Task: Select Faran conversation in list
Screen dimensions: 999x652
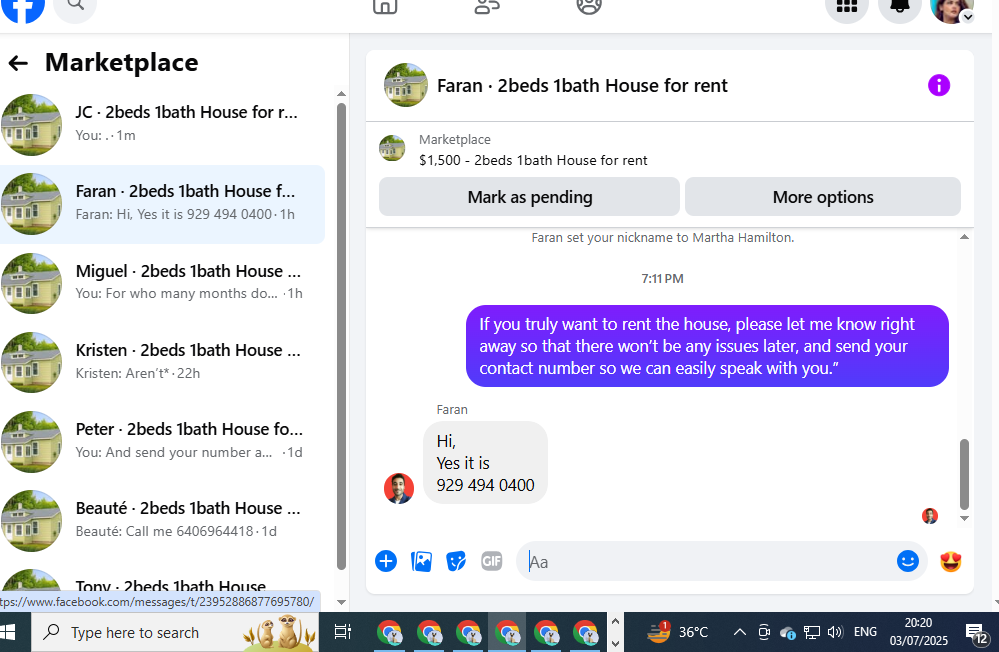Action: (x=162, y=204)
